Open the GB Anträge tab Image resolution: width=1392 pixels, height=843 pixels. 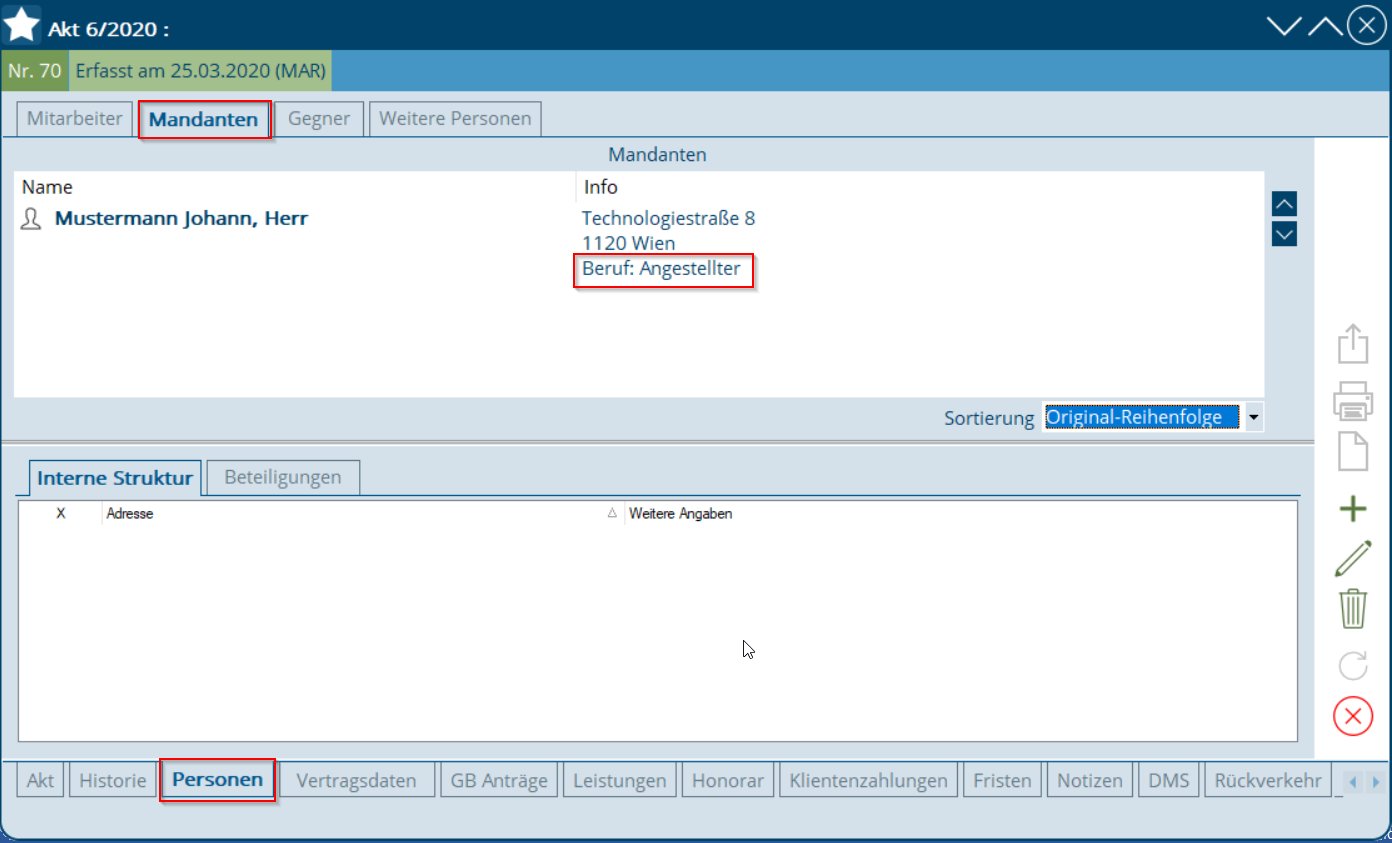499,780
